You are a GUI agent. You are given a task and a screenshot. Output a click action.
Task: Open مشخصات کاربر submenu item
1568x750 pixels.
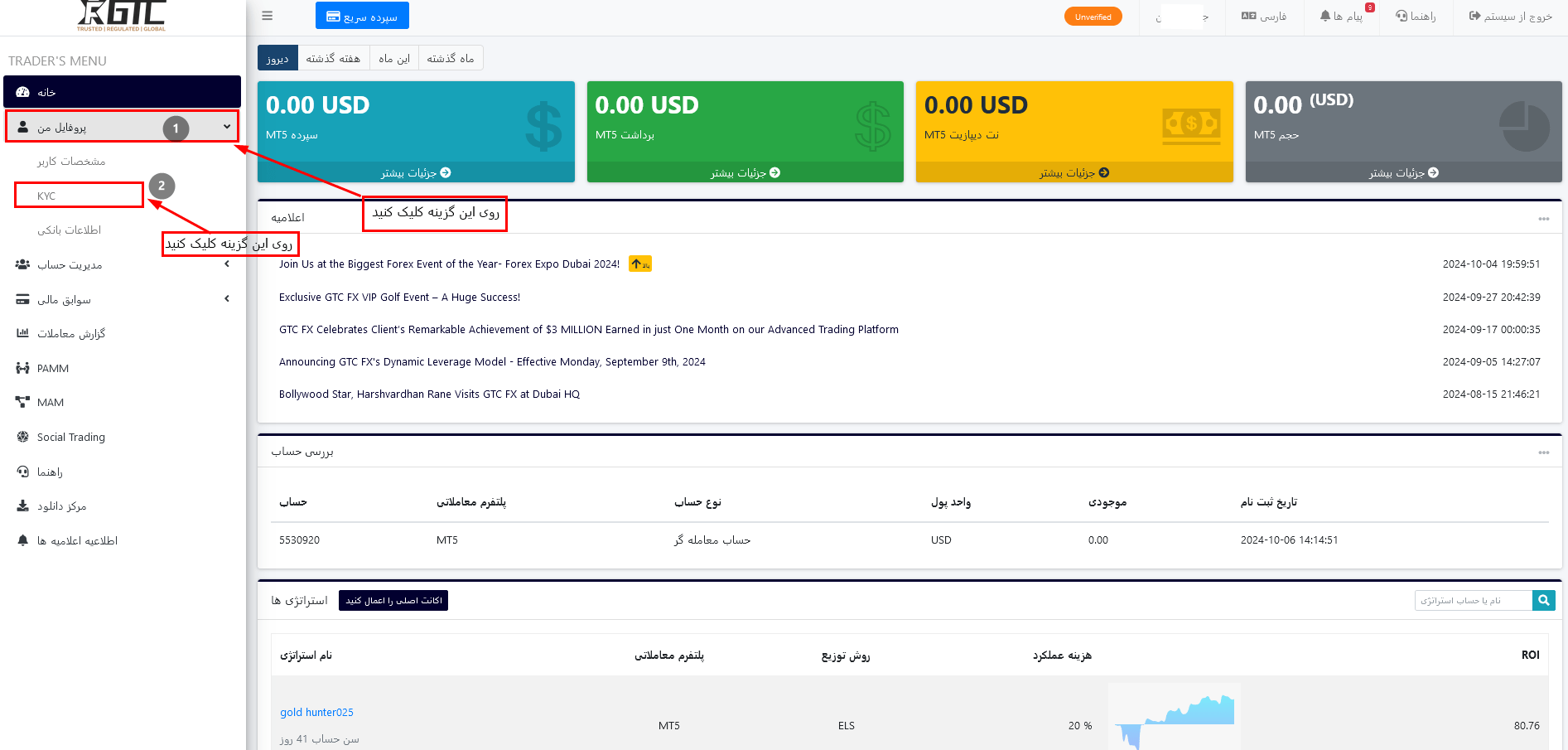tap(71, 162)
